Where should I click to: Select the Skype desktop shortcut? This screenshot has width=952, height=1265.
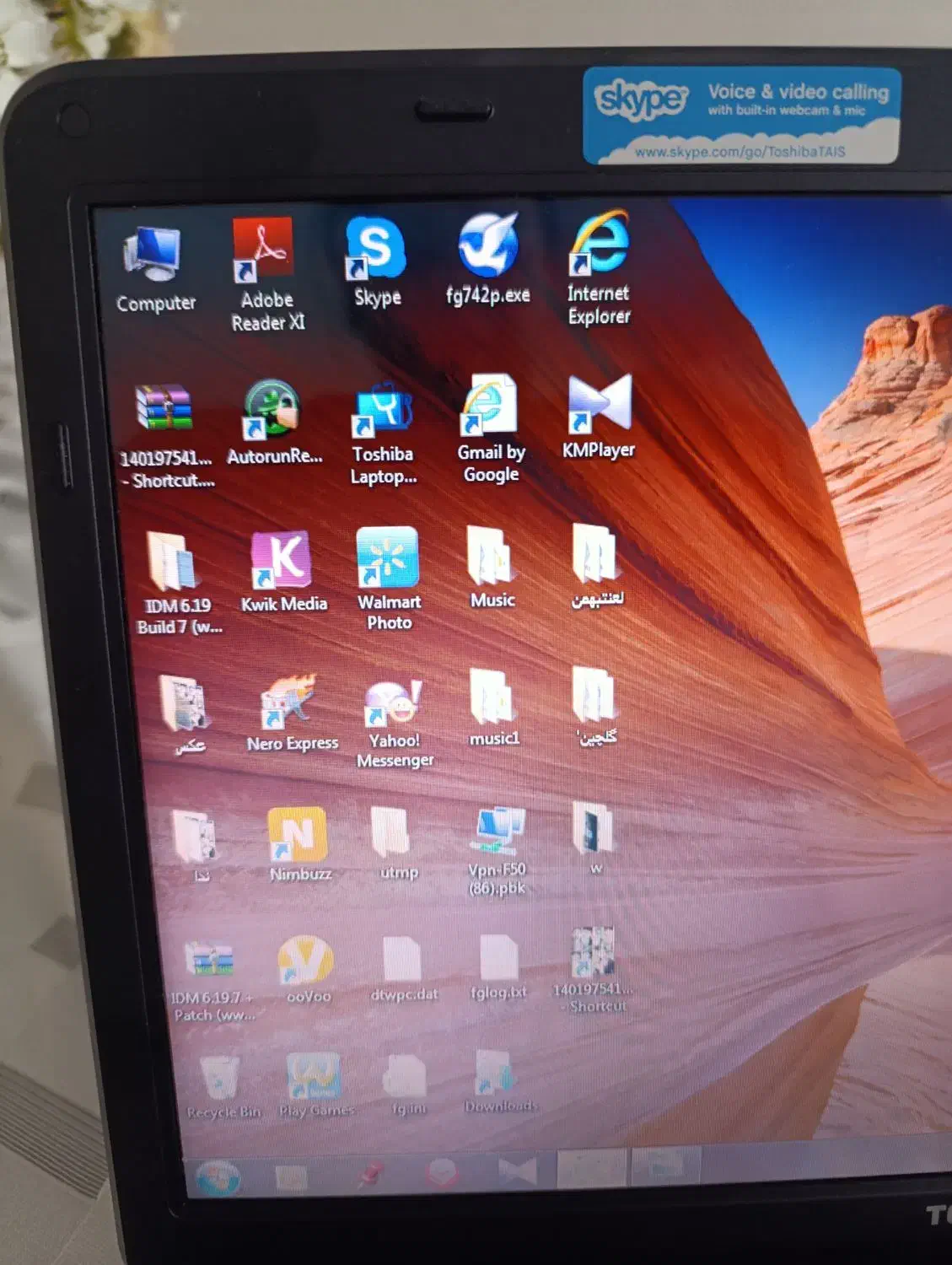(375, 247)
